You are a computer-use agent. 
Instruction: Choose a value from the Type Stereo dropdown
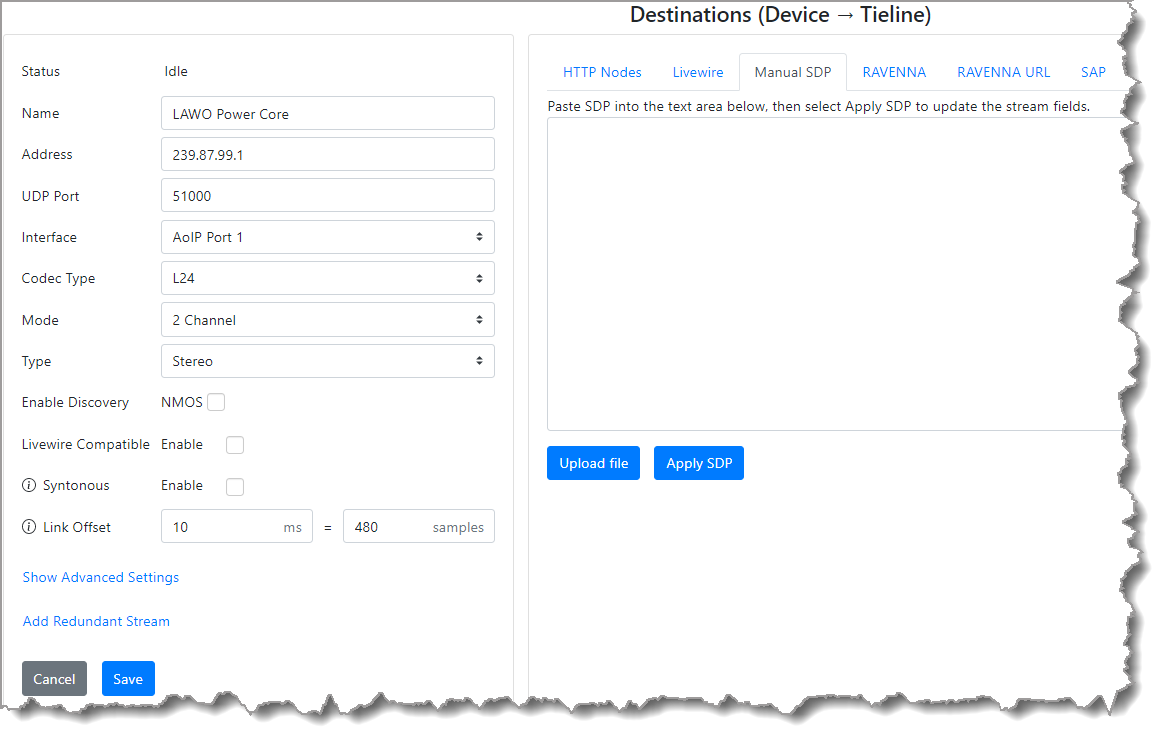[327, 361]
